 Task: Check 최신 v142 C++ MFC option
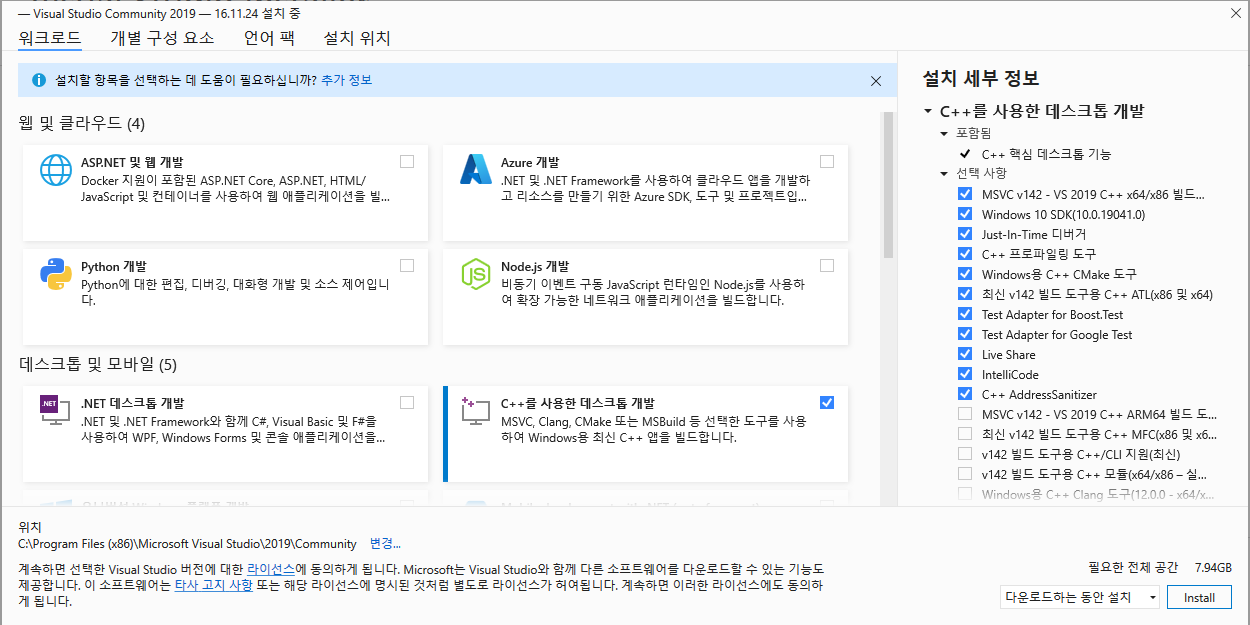(x=965, y=434)
